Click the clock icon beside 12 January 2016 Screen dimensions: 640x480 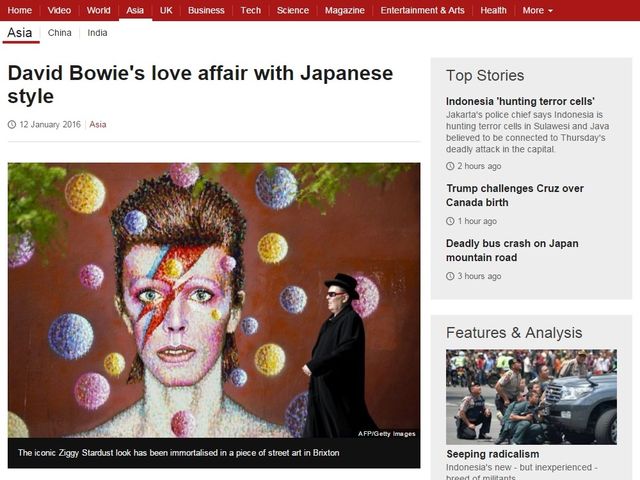[x=12, y=125]
